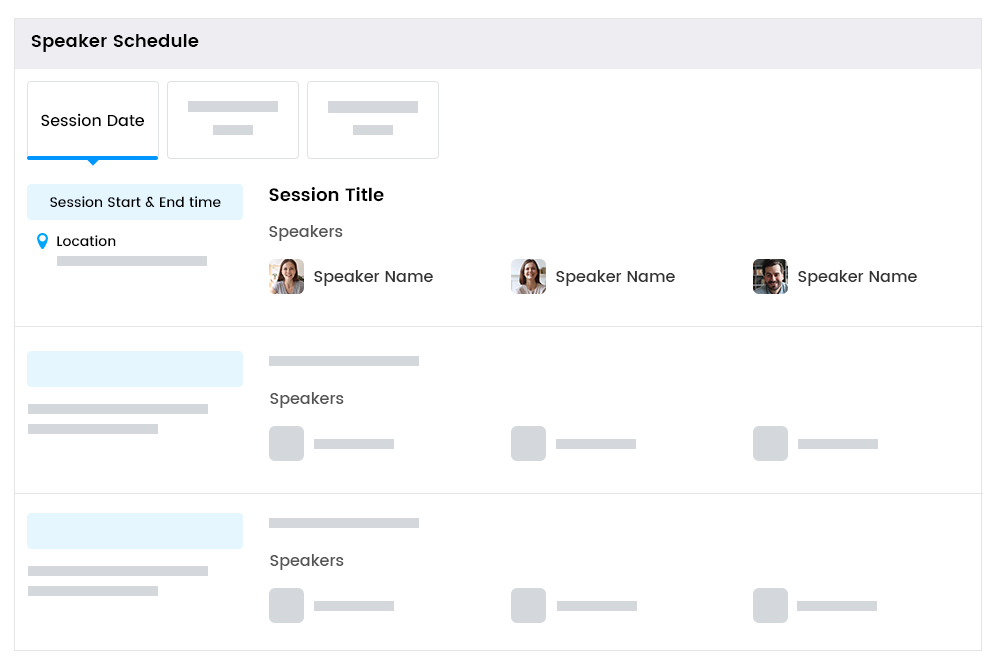This screenshot has height=667, width=1000.
Task: Expand the Speakers section of first session
Action: point(305,231)
